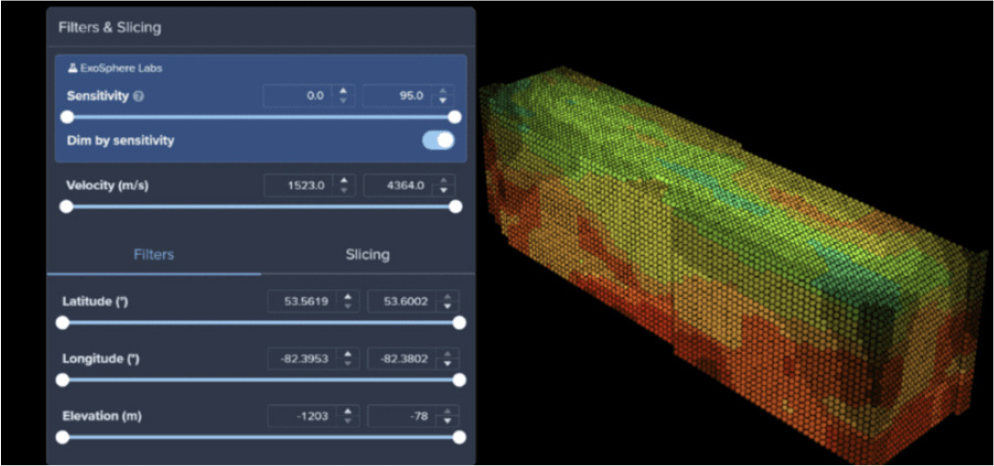The height and width of the screenshot is (466, 994).
Task: Decrease the Elevation minimum value stepper
Action: click(x=349, y=421)
